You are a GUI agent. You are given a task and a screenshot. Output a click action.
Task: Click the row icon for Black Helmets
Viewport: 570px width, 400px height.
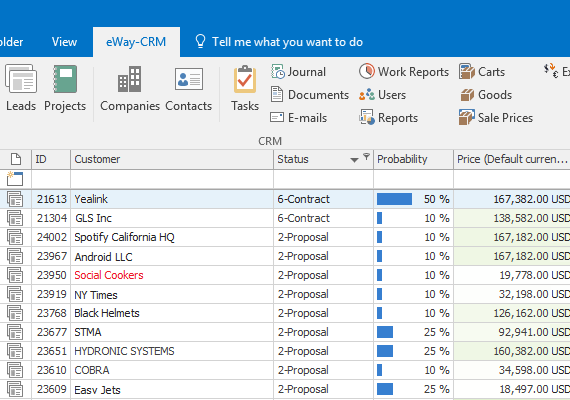point(15,313)
